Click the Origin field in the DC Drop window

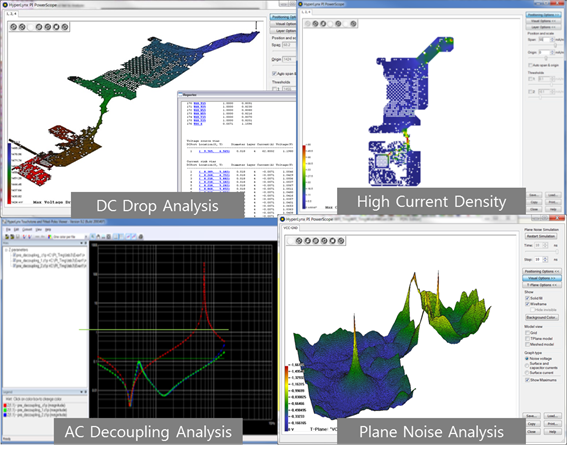(289, 59)
